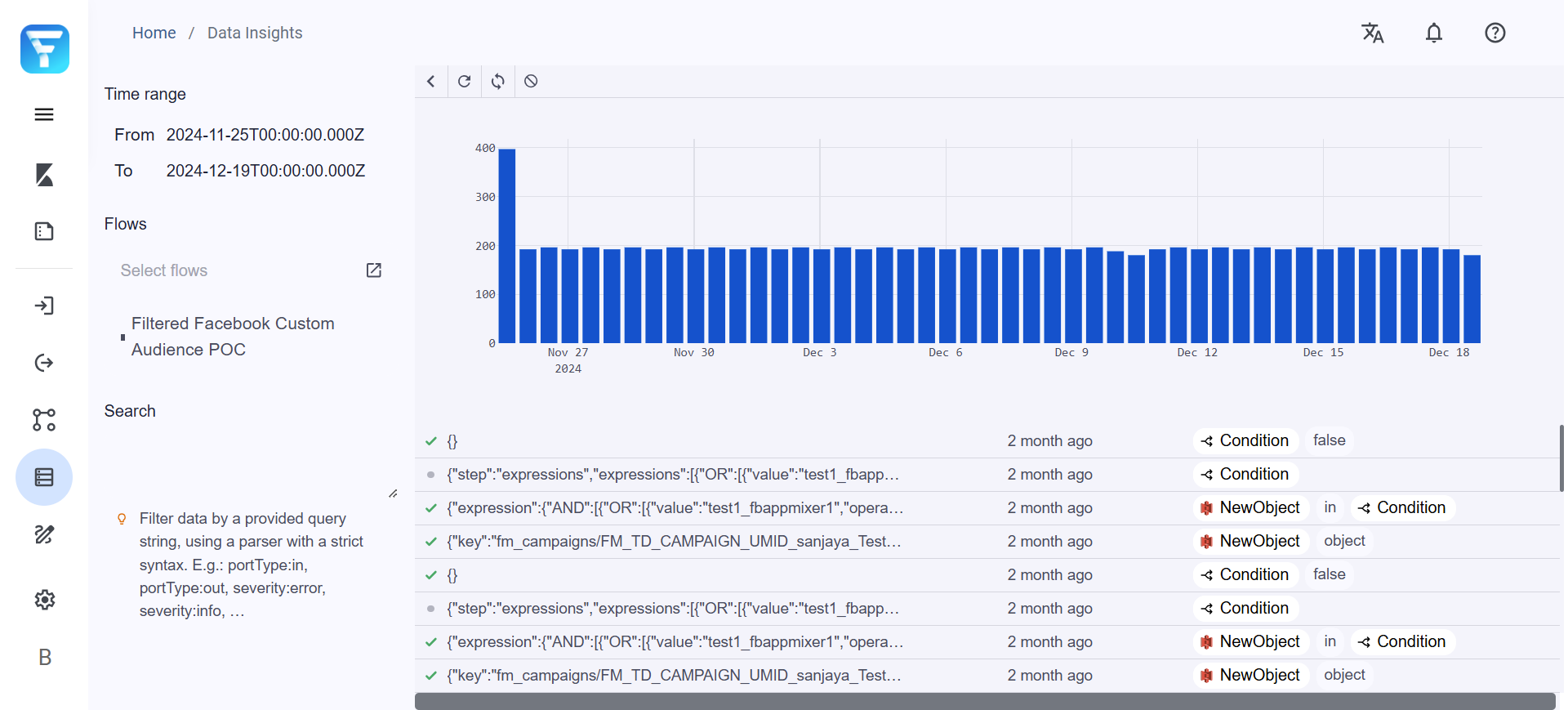Image resolution: width=1568 pixels, height=710 pixels.
Task: Click the Data Insights breadcrumb
Action: (255, 33)
